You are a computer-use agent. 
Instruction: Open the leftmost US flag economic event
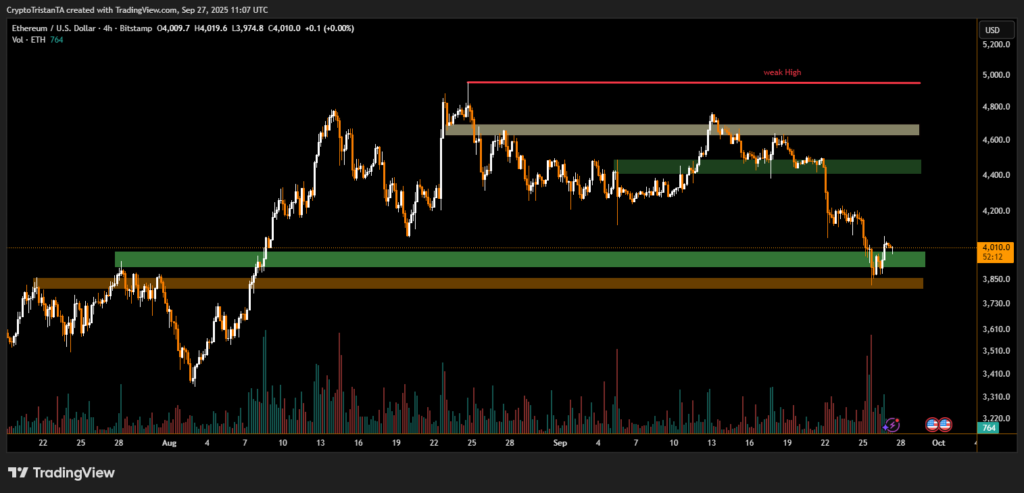[932, 425]
